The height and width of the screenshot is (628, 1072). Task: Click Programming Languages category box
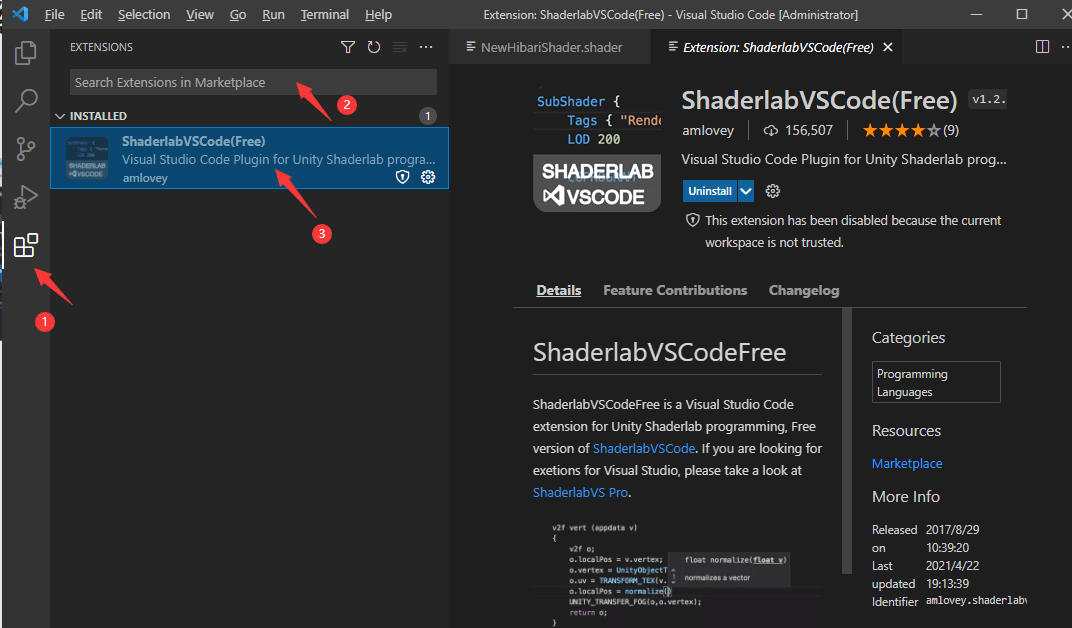click(936, 382)
